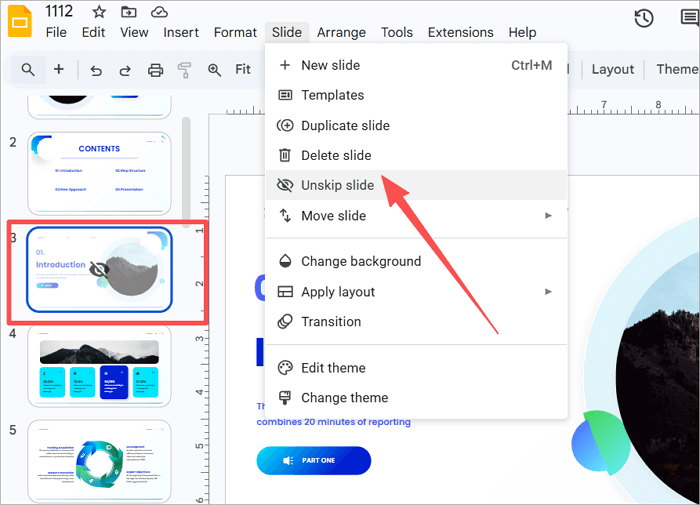The width and height of the screenshot is (700, 505).
Task: Open the Insert menu
Action: click(181, 32)
